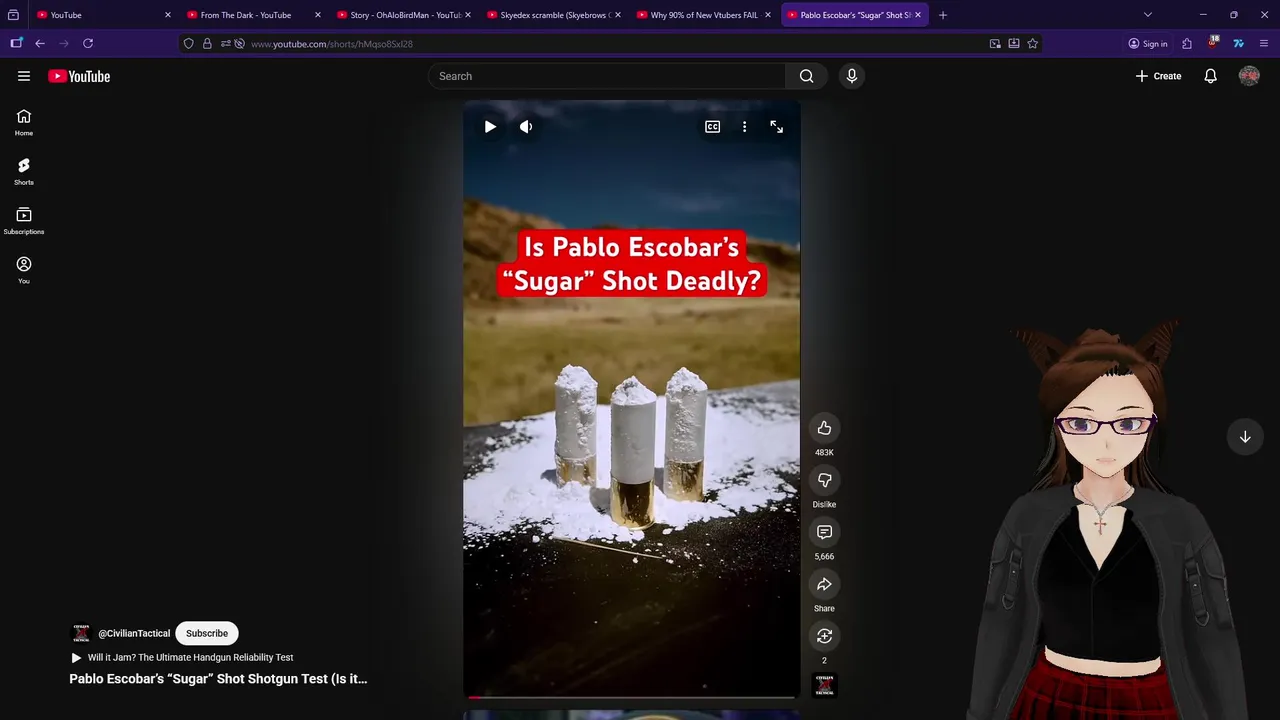Click the install/save page icon in address bar
Screen dimensions: 1280x720
1014,44
